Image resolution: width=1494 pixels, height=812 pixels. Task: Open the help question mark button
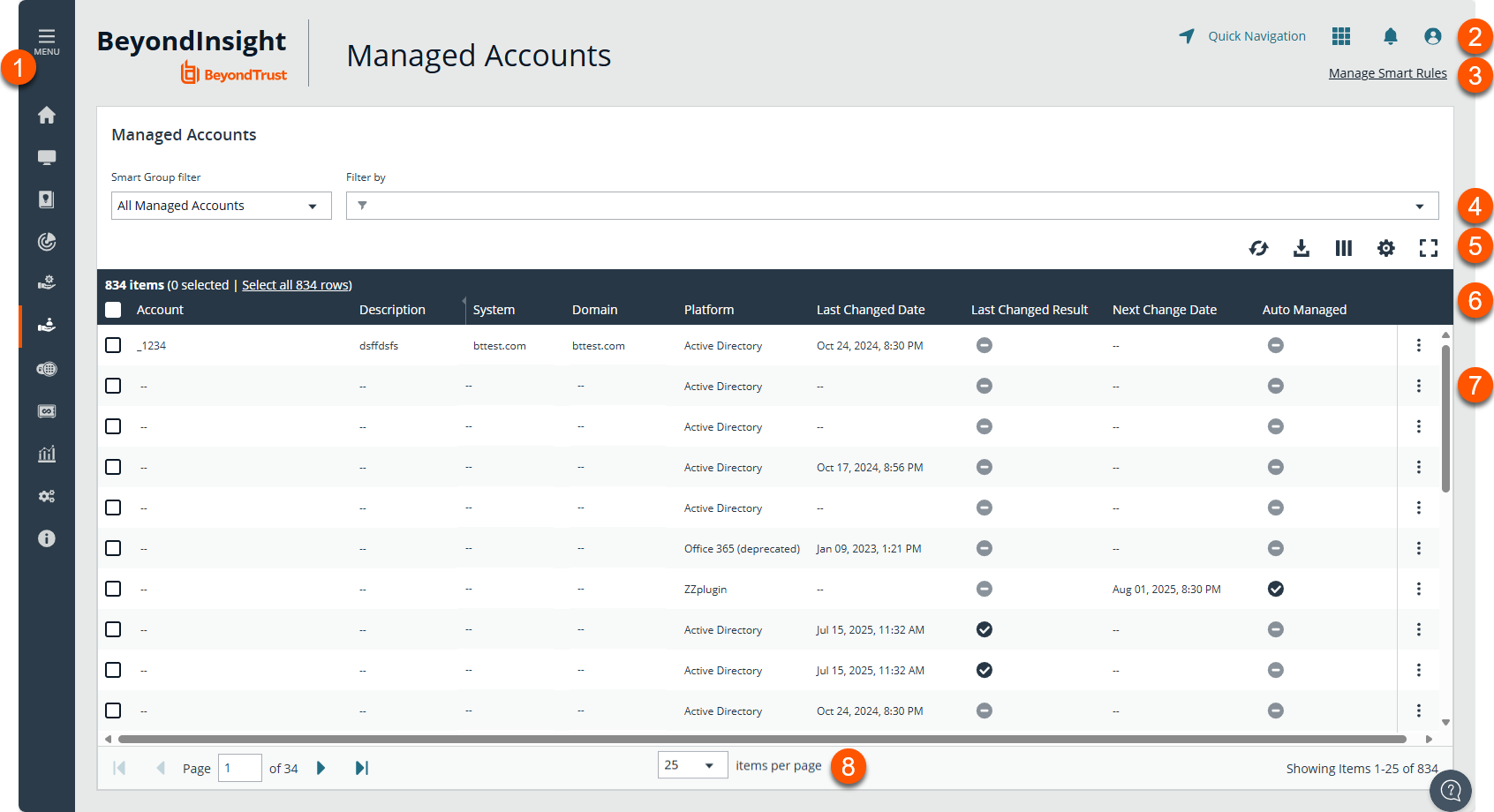[1451, 790]
